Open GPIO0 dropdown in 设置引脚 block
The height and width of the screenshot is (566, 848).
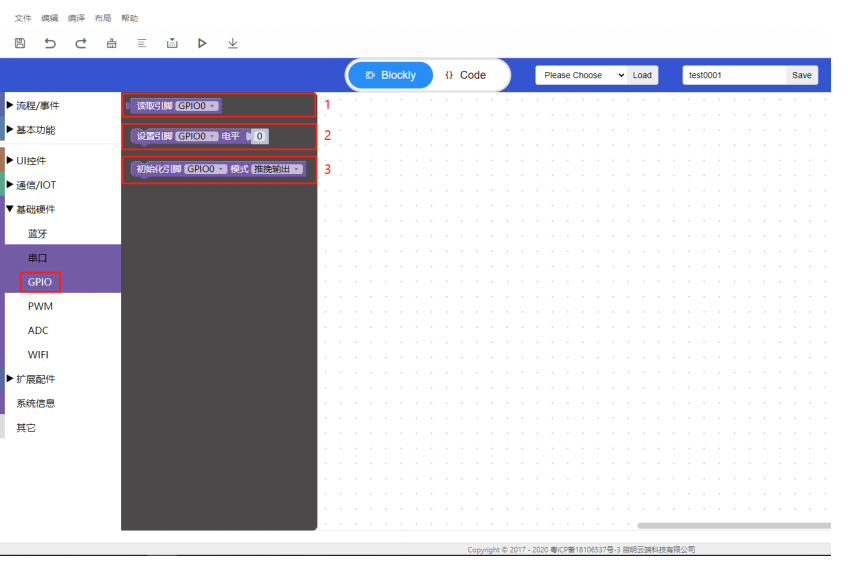[197, 136]
